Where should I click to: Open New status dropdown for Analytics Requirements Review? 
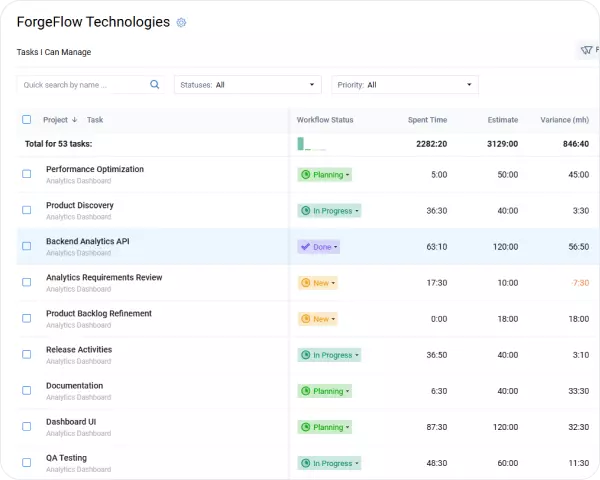click(x=318, y=283)
